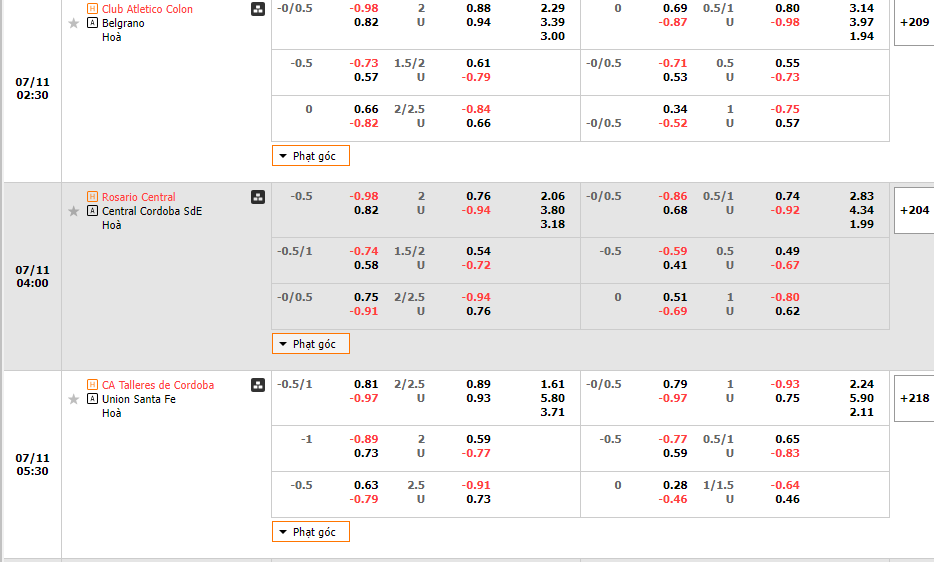The height and width of the screenshot is (562, 934).
Task: Expand Phạt góc under the Rosario Central match
Action: click(311, 344)
